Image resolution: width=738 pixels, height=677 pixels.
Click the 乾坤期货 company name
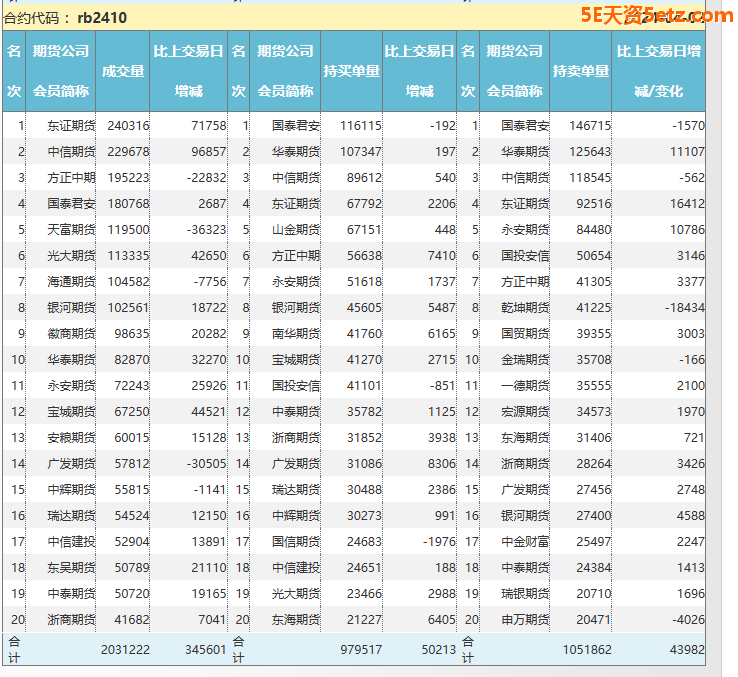pos(525,308)
